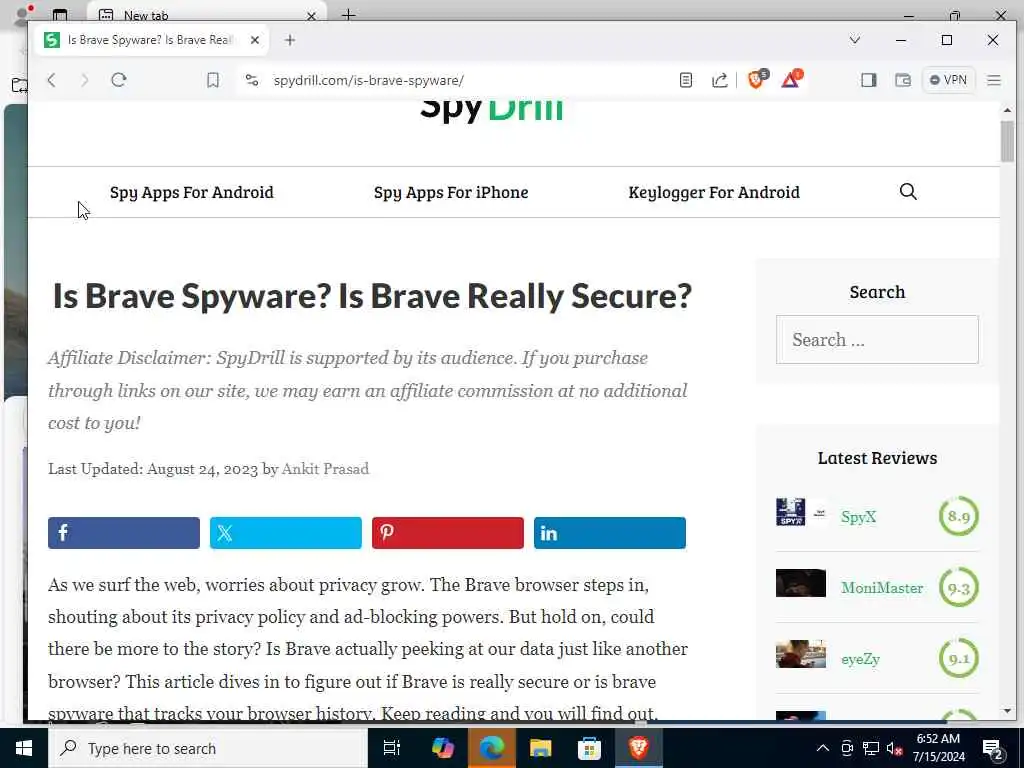
Task: Expand the tab search chevron
Action: click(855, 40)
